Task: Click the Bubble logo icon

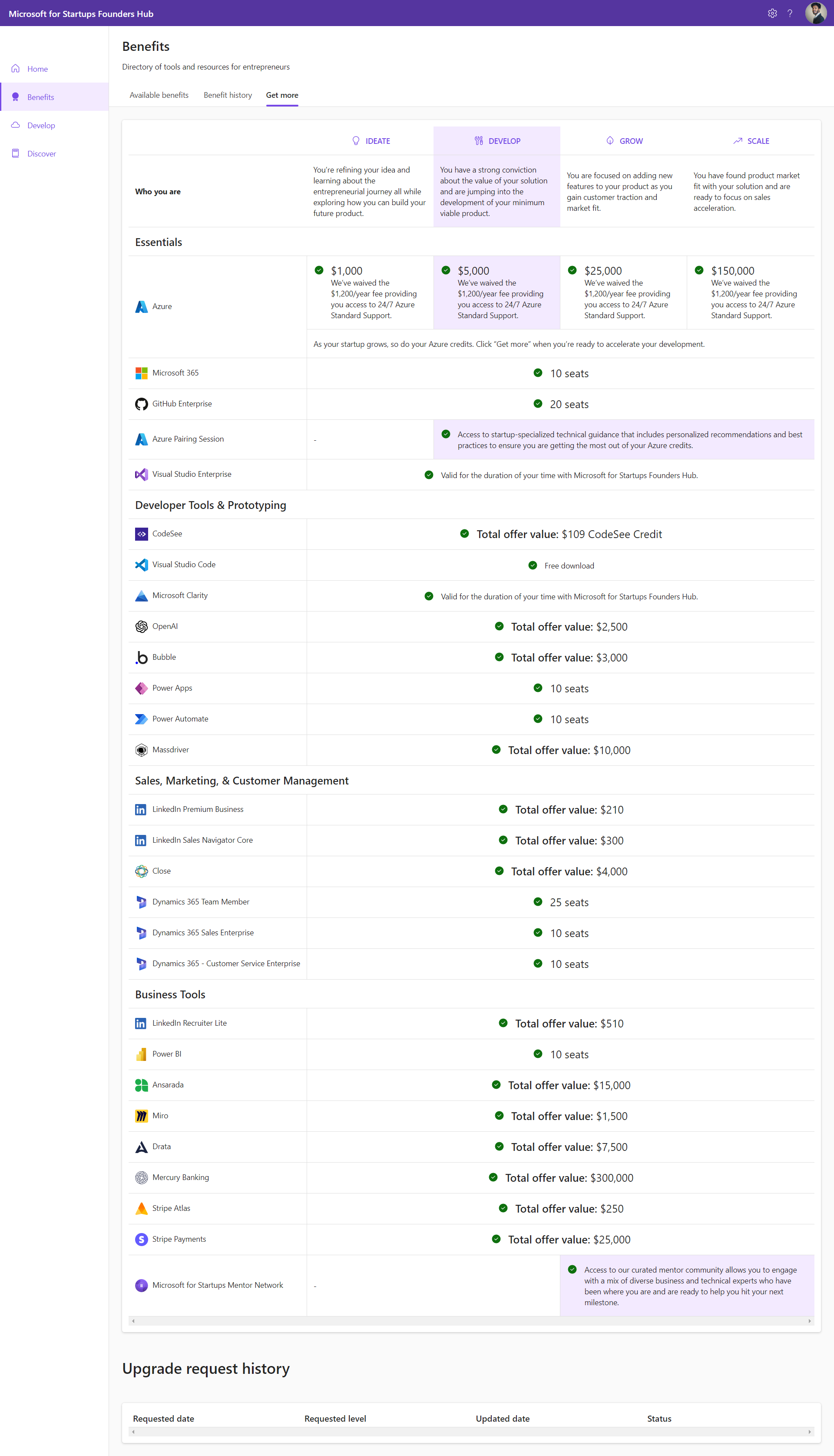Action: (142, 657)
